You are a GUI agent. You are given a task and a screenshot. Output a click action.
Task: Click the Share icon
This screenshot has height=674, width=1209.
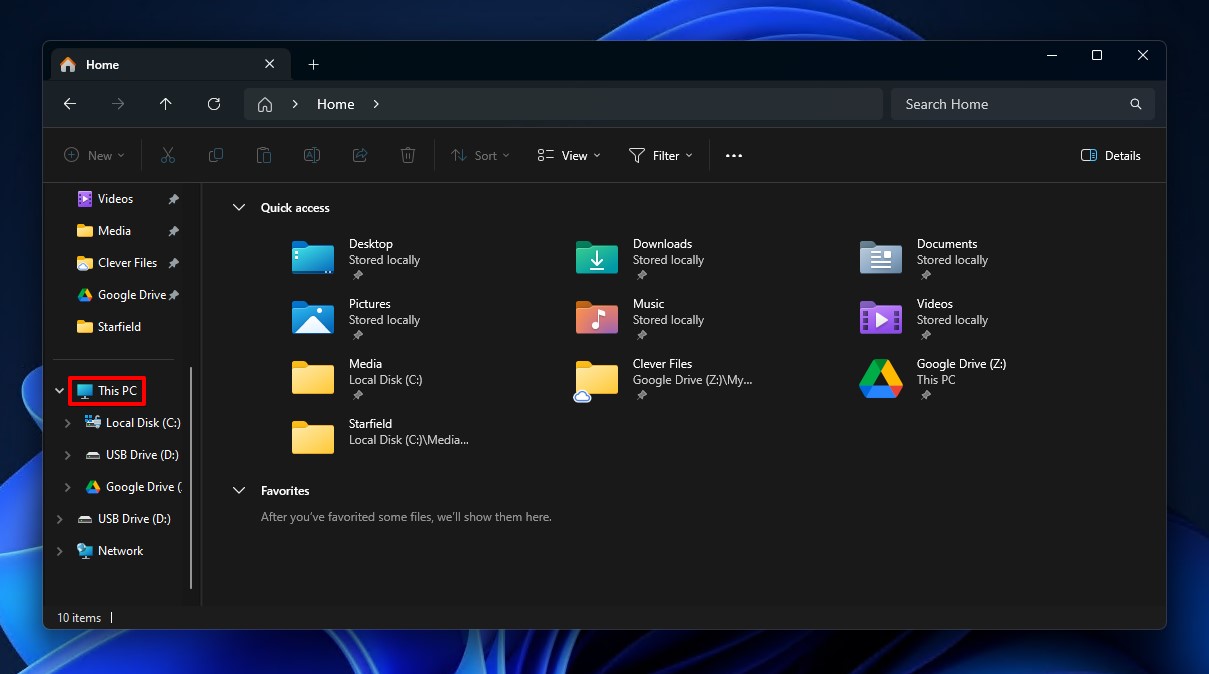(x=360, y=155)
